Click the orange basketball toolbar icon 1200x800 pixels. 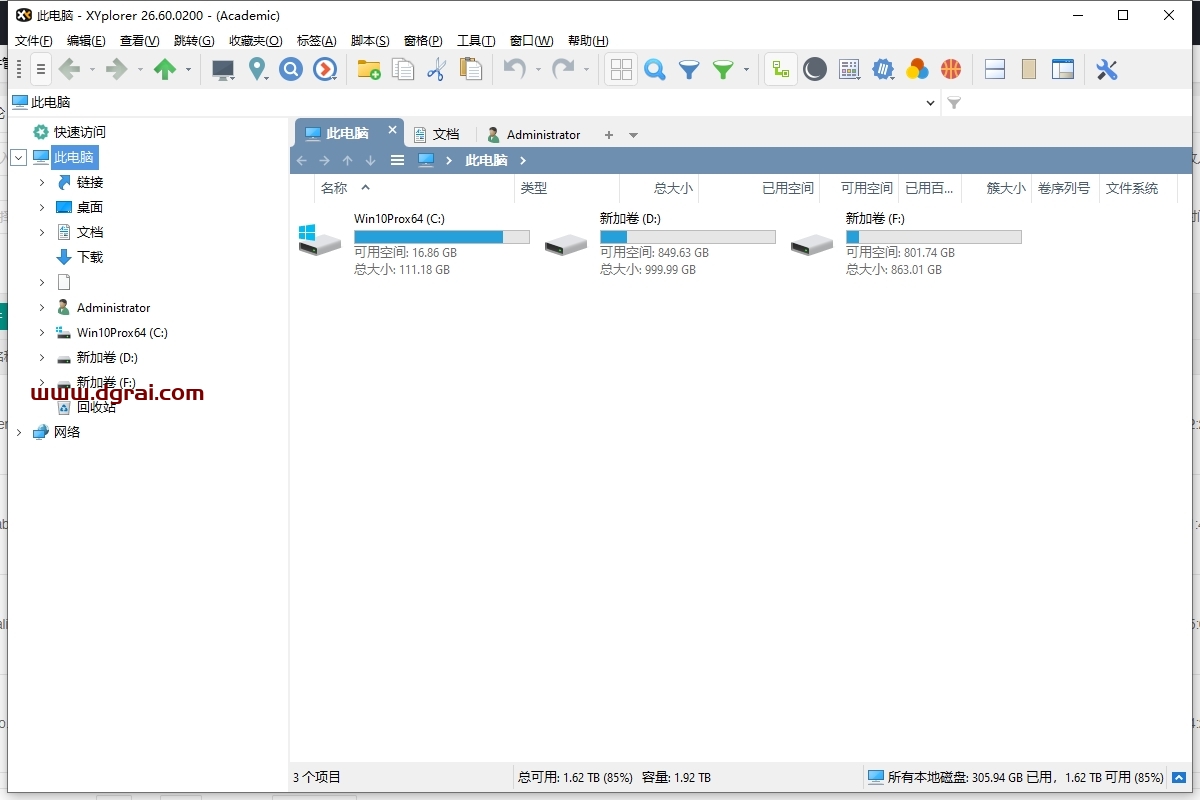tap(950, 70)
